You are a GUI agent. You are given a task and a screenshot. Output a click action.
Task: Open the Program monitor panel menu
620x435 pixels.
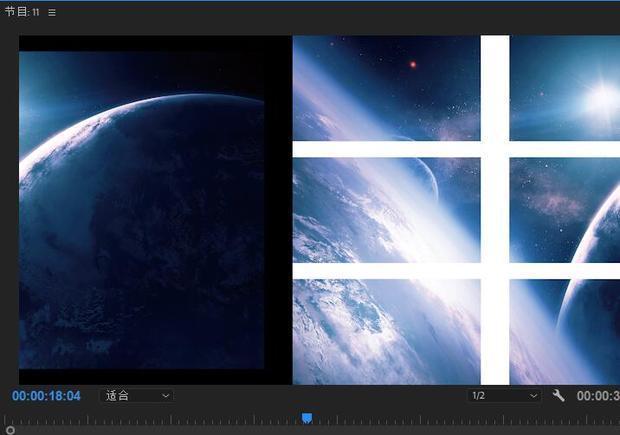(x=52, y=13)
